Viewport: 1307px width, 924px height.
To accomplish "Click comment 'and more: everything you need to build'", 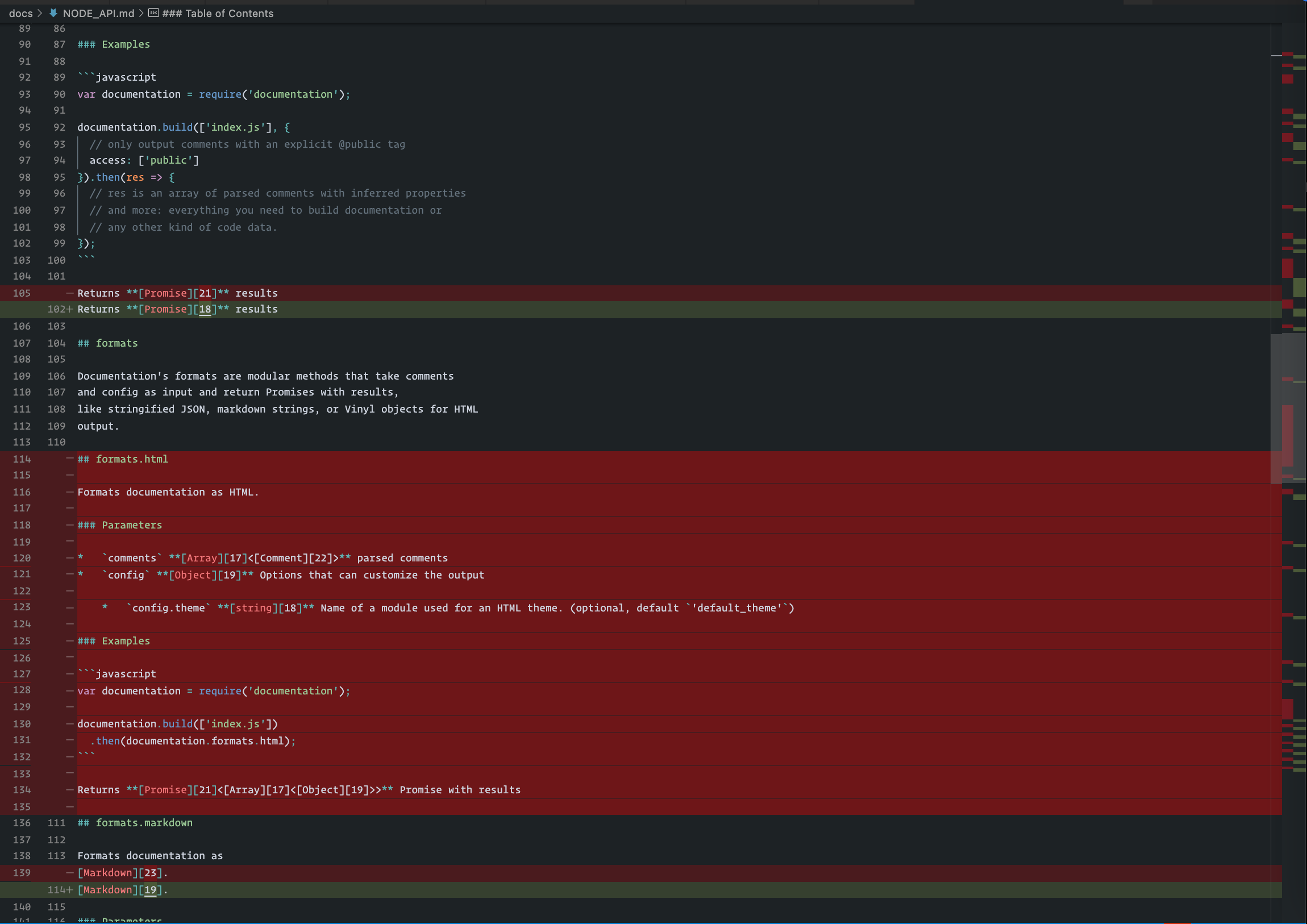I will pos(265,211).
